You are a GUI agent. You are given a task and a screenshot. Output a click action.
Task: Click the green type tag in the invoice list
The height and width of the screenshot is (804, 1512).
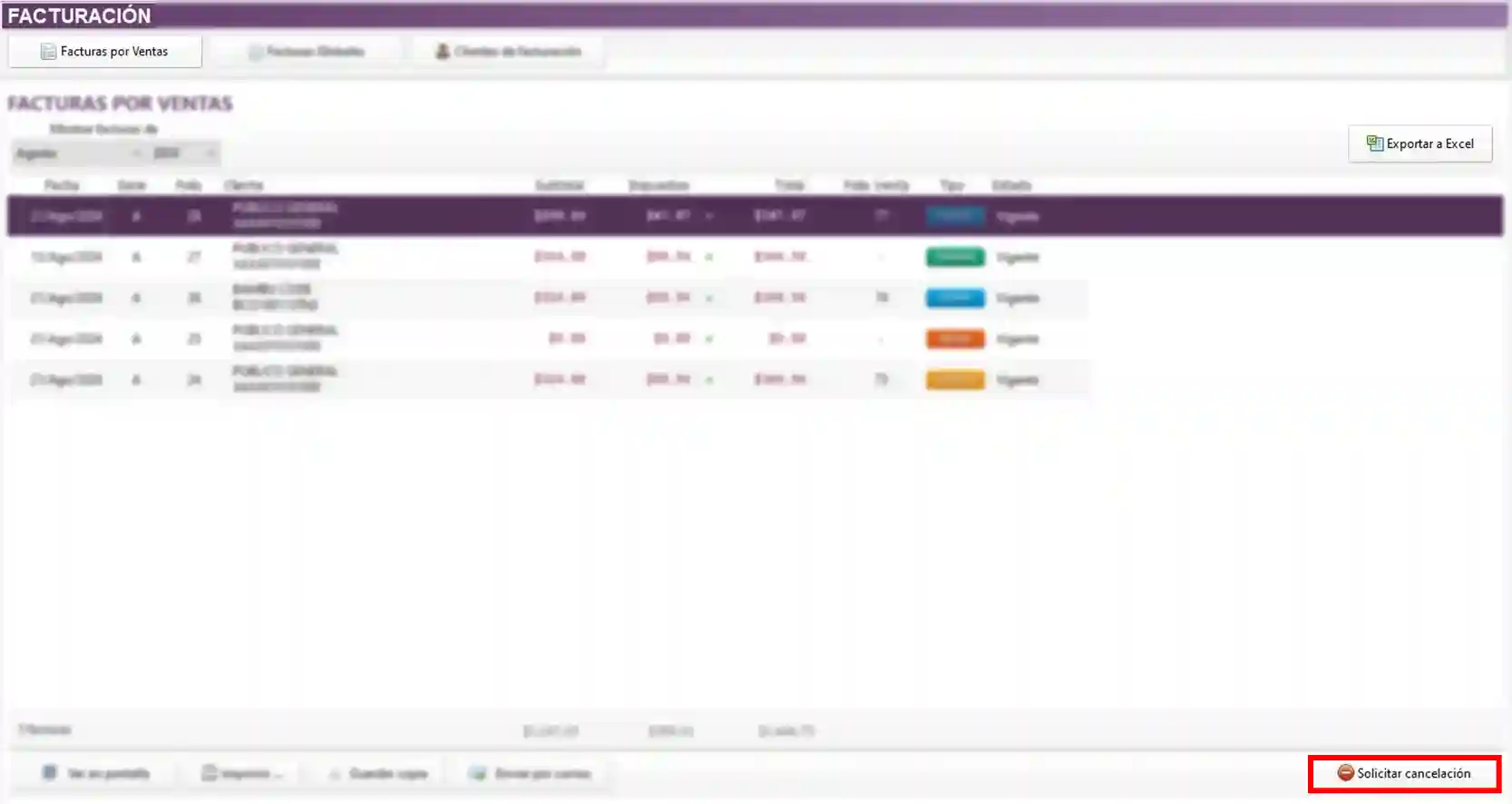pyautogui.click(x=955, y=257)
